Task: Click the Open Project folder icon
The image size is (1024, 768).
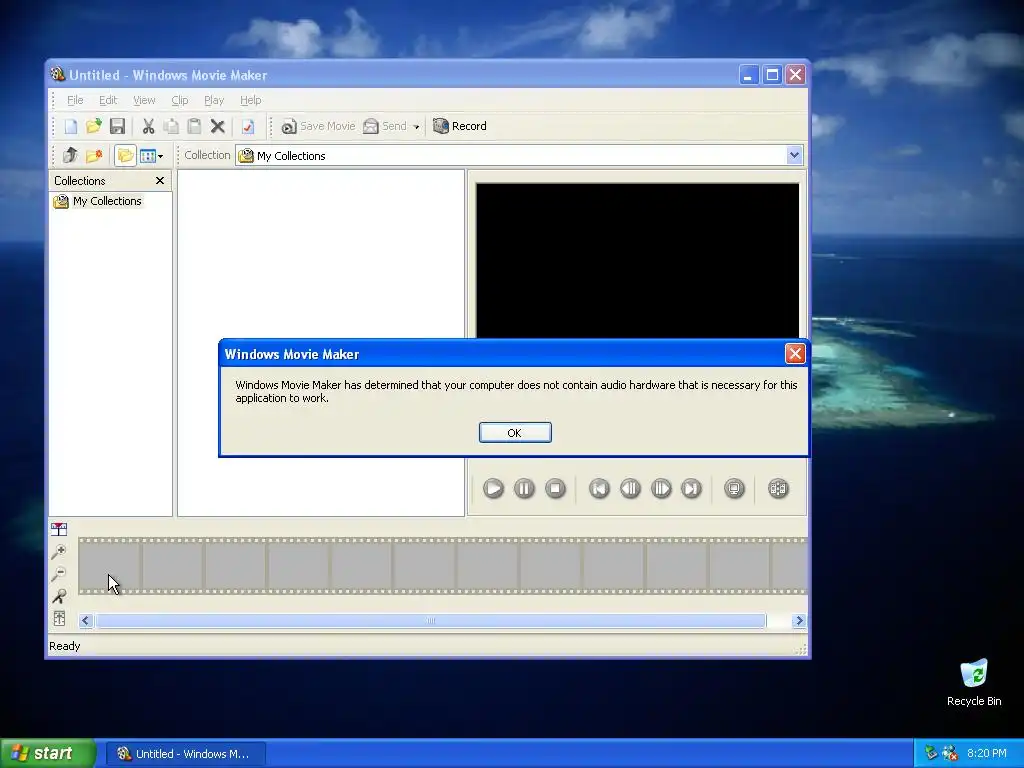Action: [x=93, y=126]
